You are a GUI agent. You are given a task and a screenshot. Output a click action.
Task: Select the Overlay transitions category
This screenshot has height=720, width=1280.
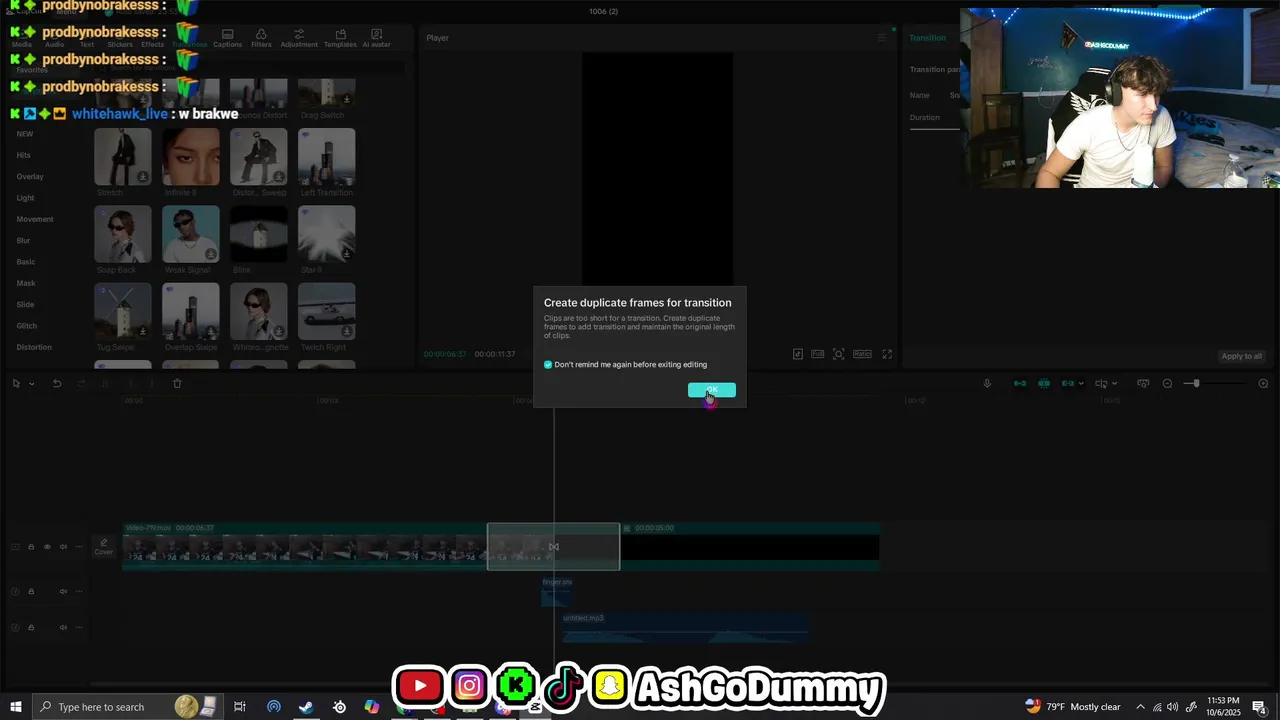point(30,177)
